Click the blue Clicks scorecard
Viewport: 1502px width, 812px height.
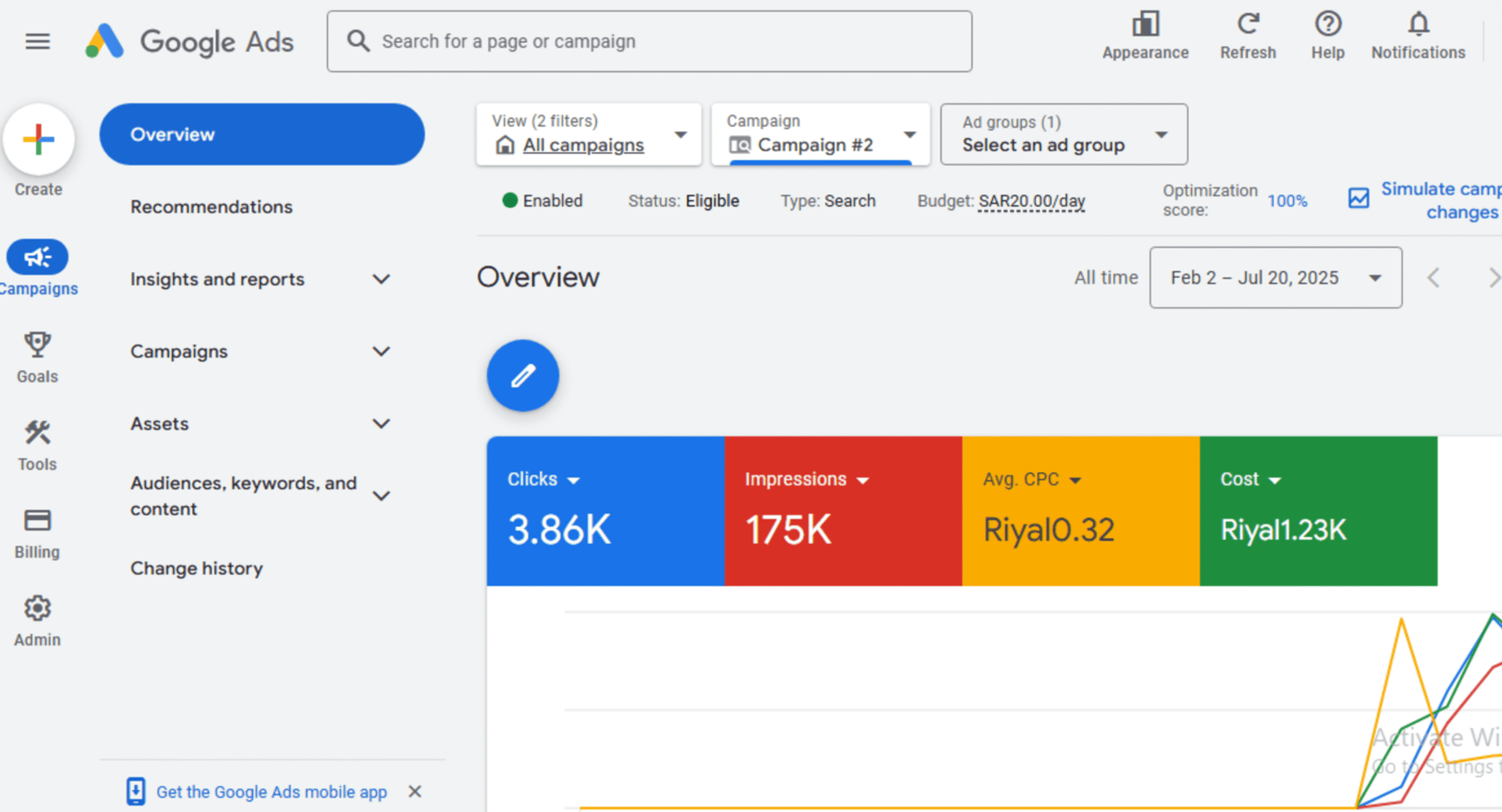pos(605,511)
